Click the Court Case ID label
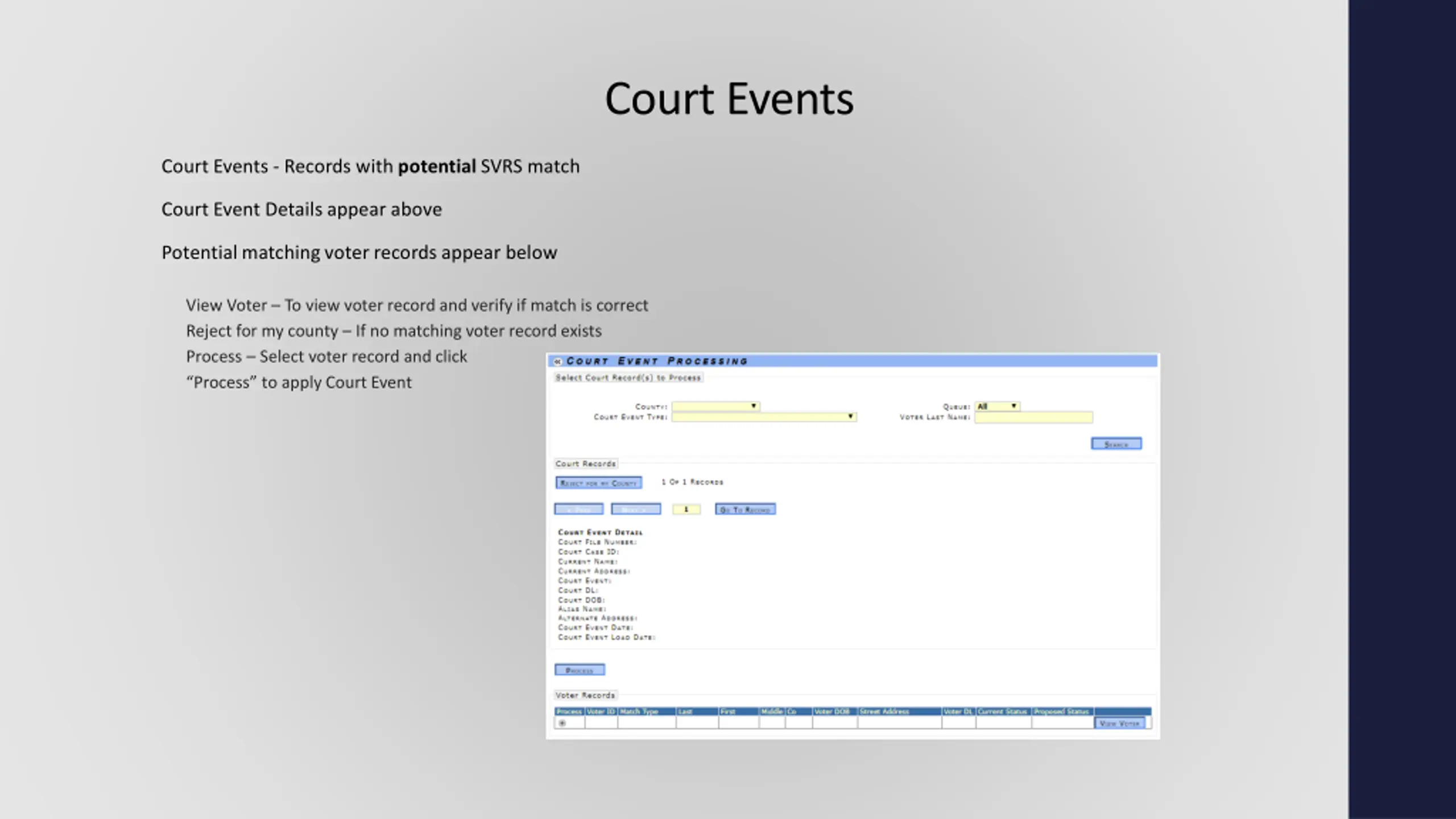1456x819 pixels. coord(588,552)
